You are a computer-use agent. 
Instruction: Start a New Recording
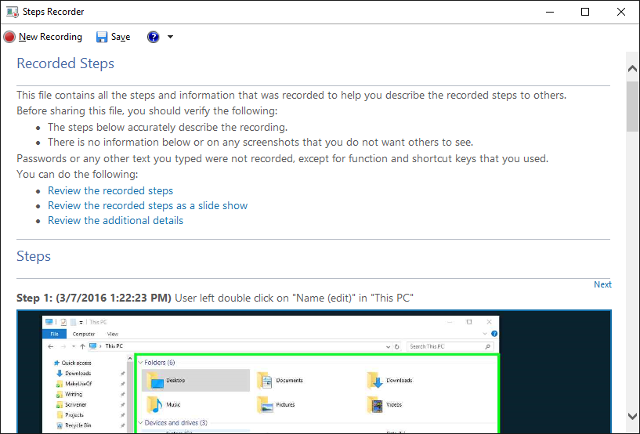43,37
